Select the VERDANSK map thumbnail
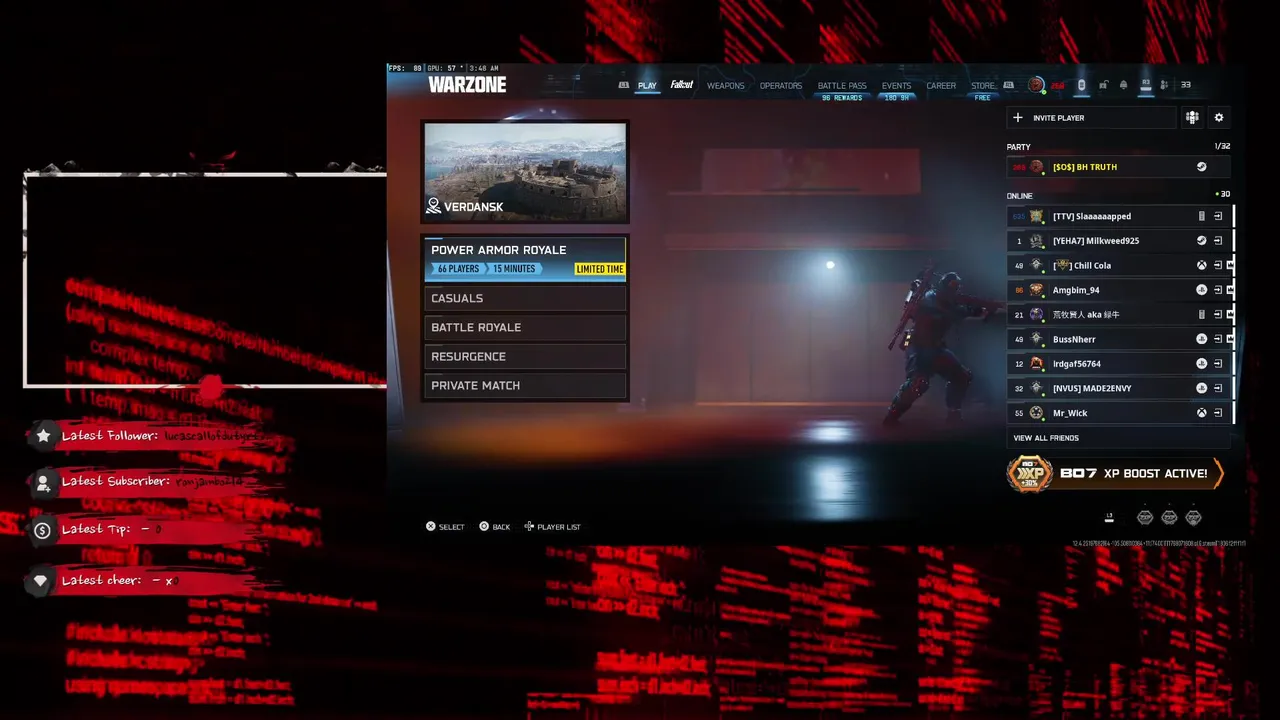This screenshot has height=720, width=1280. point(526,172)
